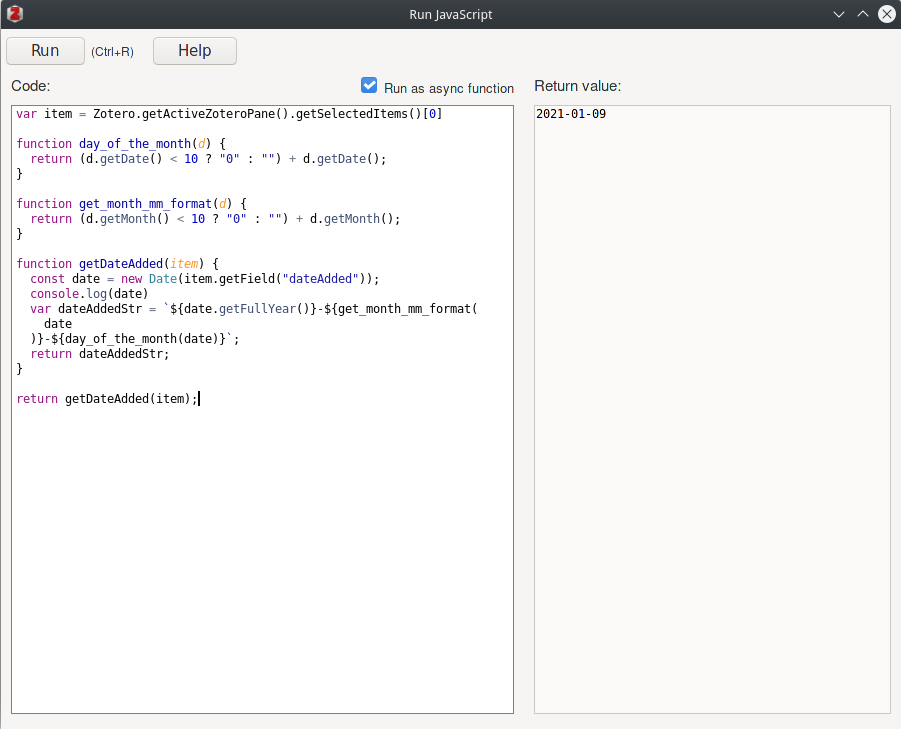Click the 'var dateAddedStr =' line
Image resolution: width=901 pixels, height=729 pixels.
(x=254, y=308)
